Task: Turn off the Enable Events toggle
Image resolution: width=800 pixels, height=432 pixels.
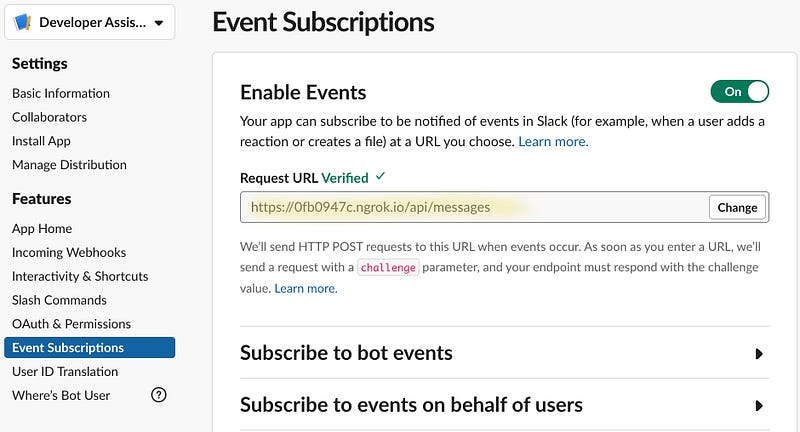Action: point(740,92)
